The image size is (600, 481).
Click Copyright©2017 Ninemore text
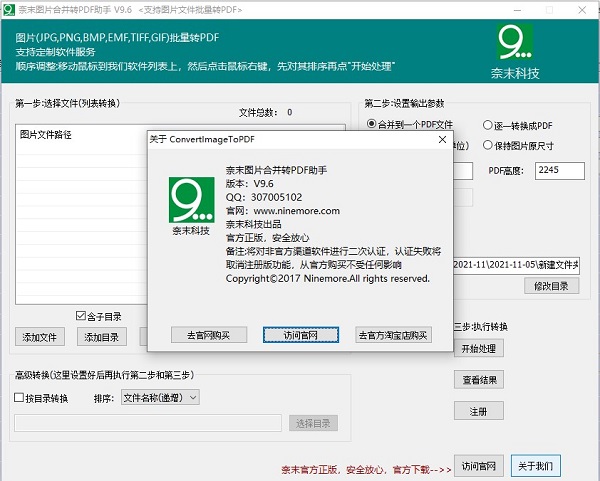(328, 279)
